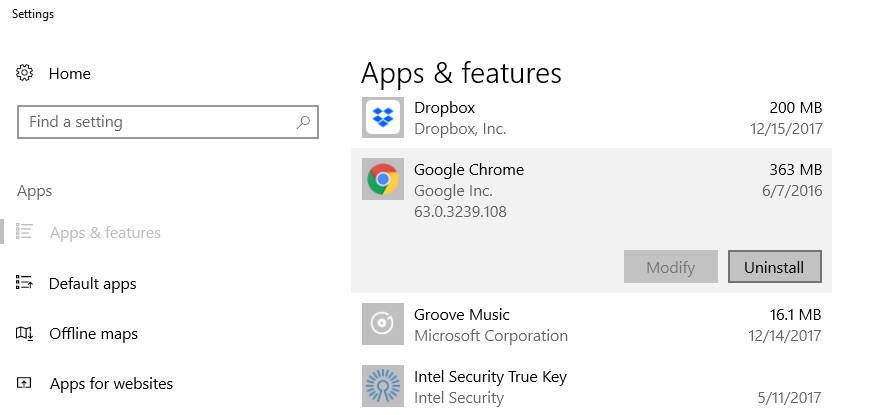Select the Intel Security True Key icon
Image resolution: width=871 pixels, height=415 pixels.
pyautogui.click(x=383, y=386)
